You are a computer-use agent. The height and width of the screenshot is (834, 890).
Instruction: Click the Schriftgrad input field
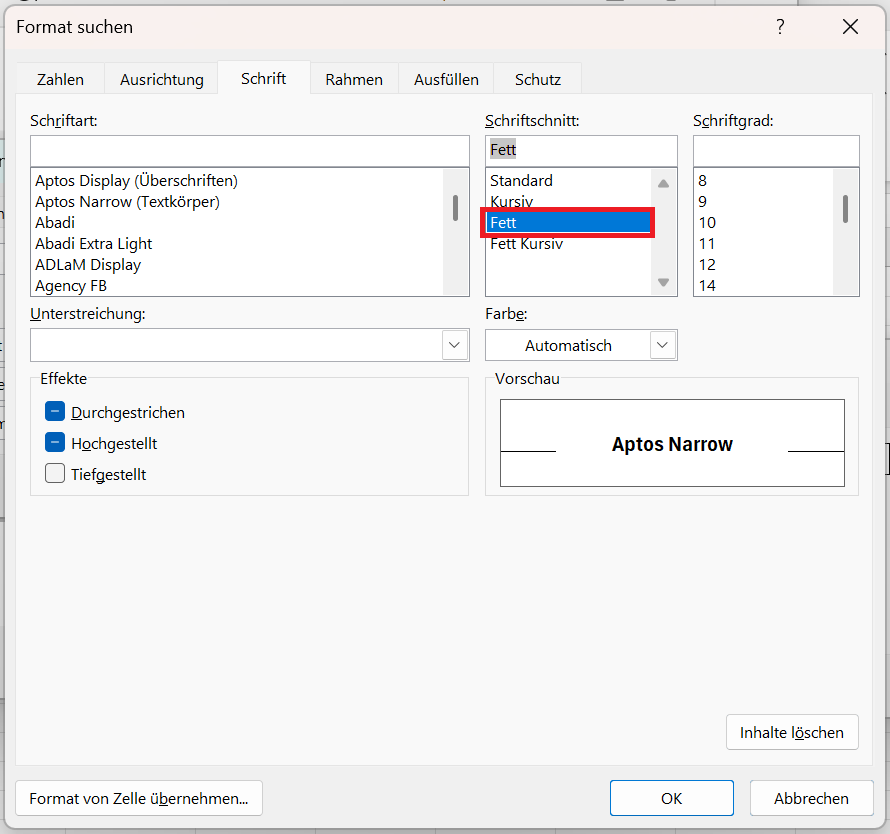(x=776, y=151)
